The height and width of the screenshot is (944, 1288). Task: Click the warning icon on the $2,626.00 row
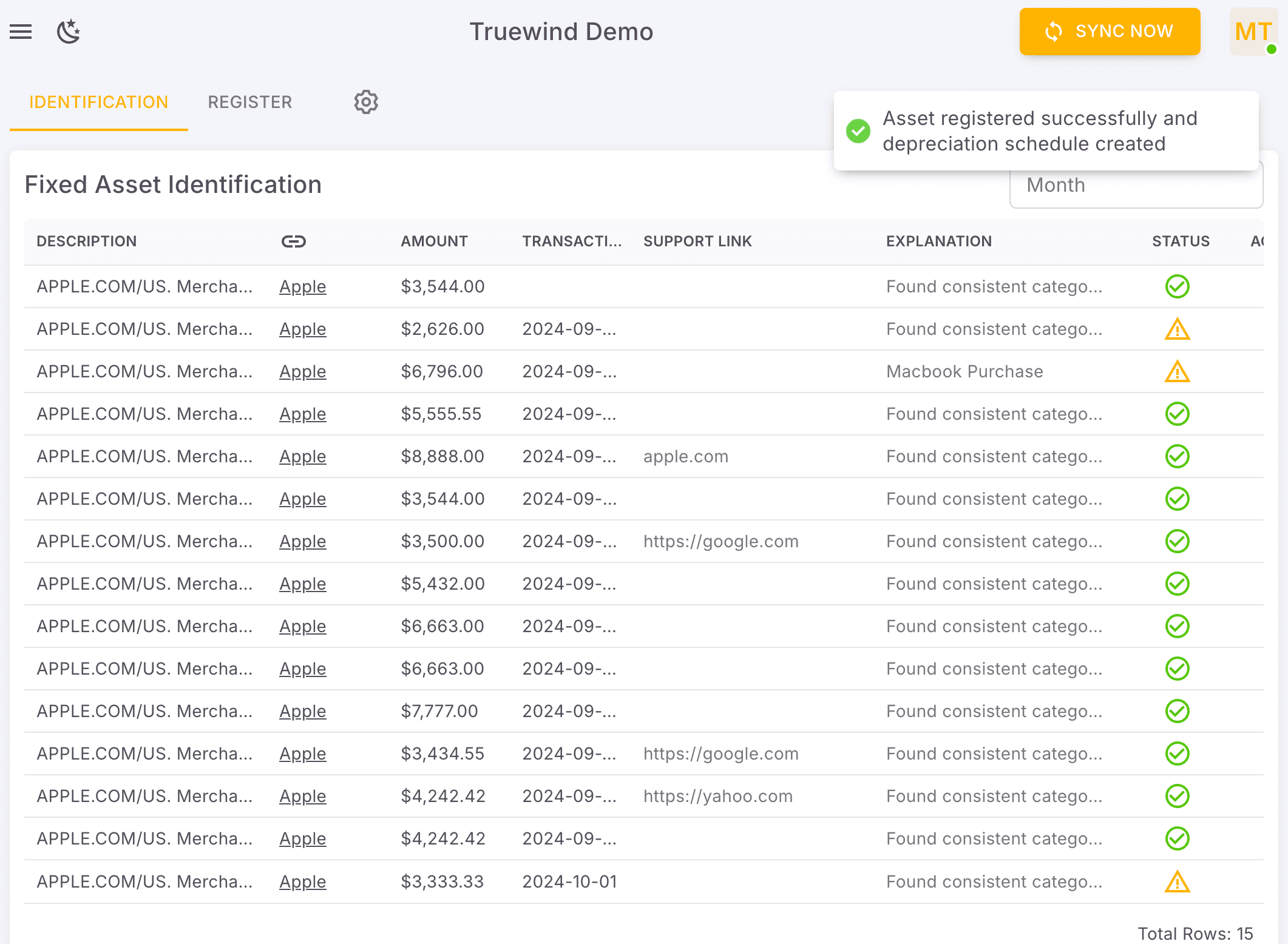pyautogui.click(x=1176, y=329)
